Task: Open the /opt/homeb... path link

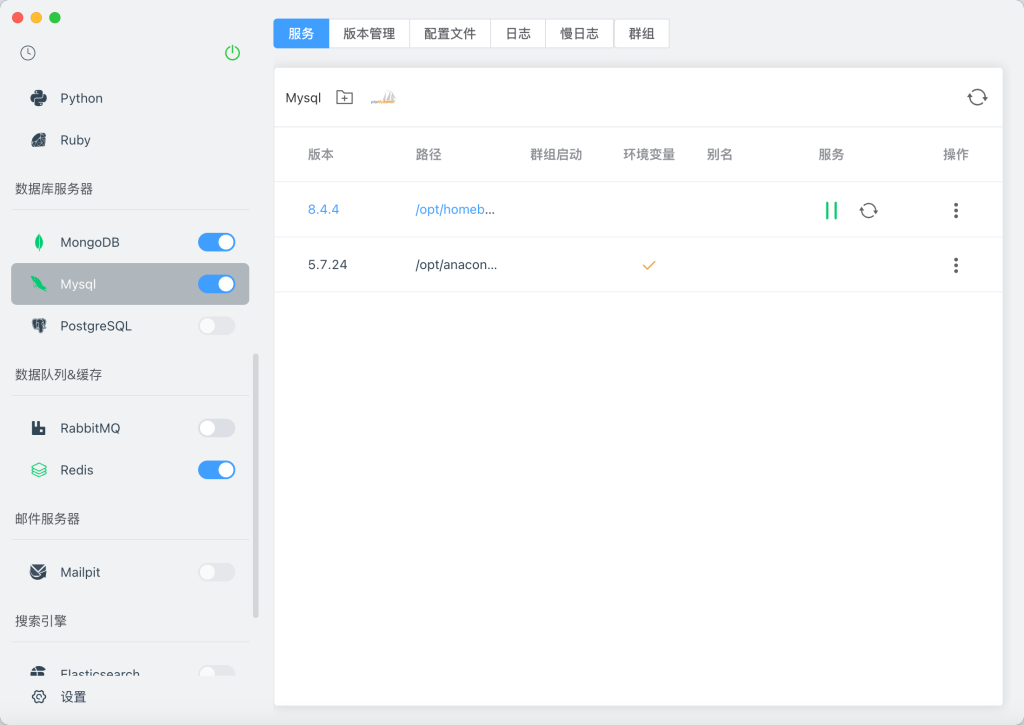Action: [455, 210]
